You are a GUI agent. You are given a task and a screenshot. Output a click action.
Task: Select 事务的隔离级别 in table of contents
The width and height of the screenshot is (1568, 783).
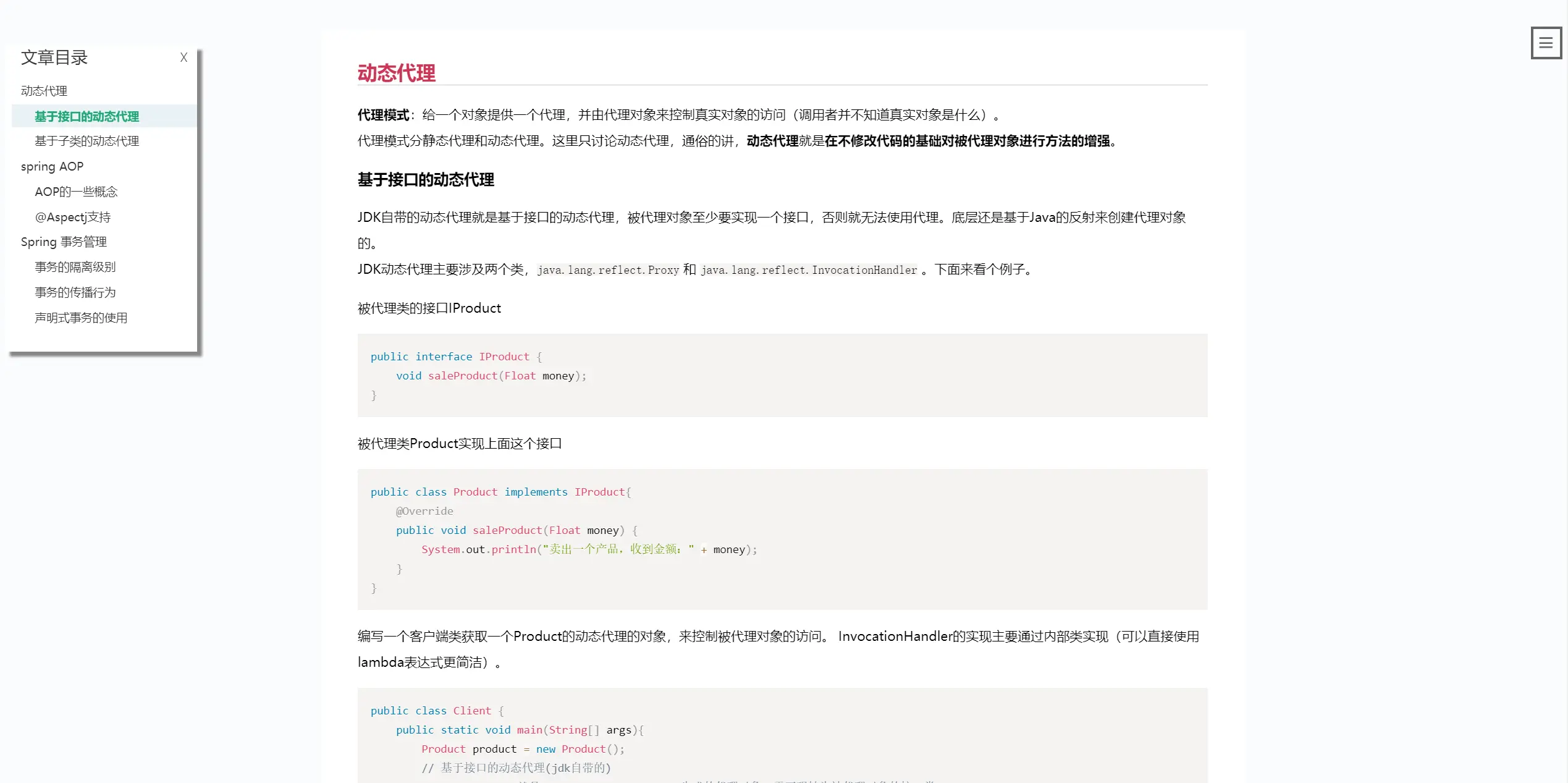point(75,267)
